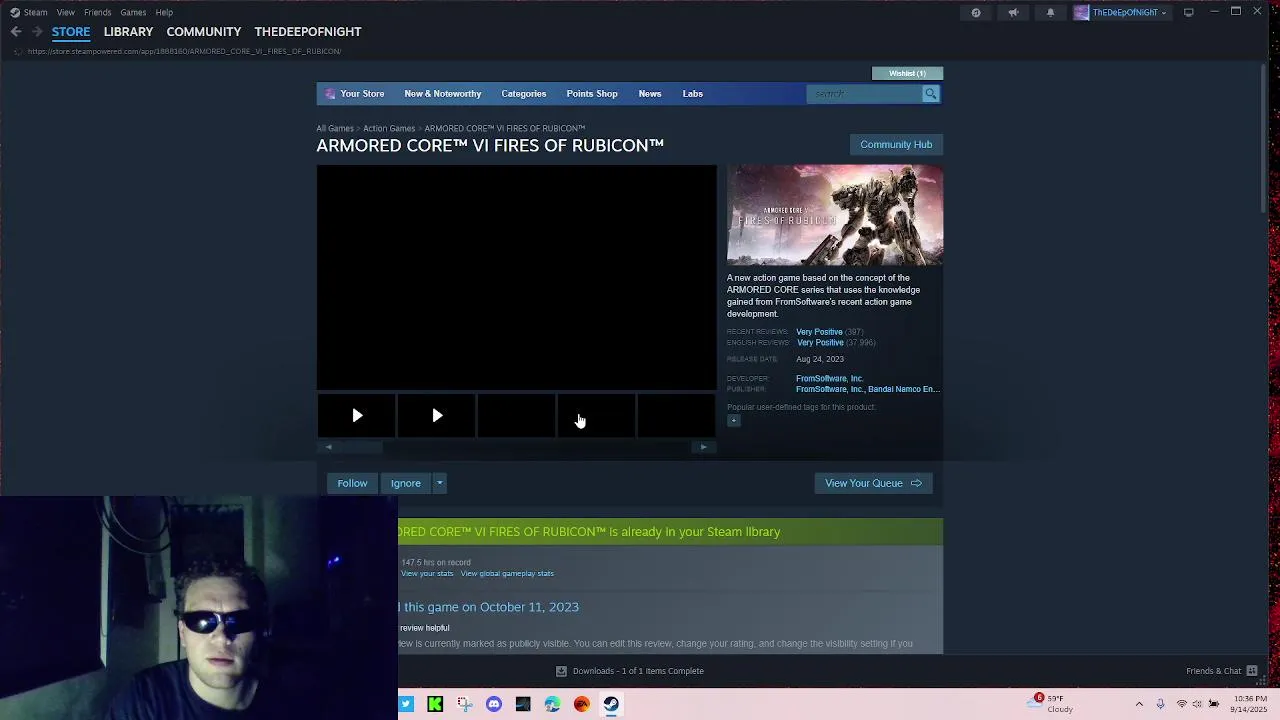Open New & Noteworthy menu
The image size is (1280, 720).
coord(443,94)
